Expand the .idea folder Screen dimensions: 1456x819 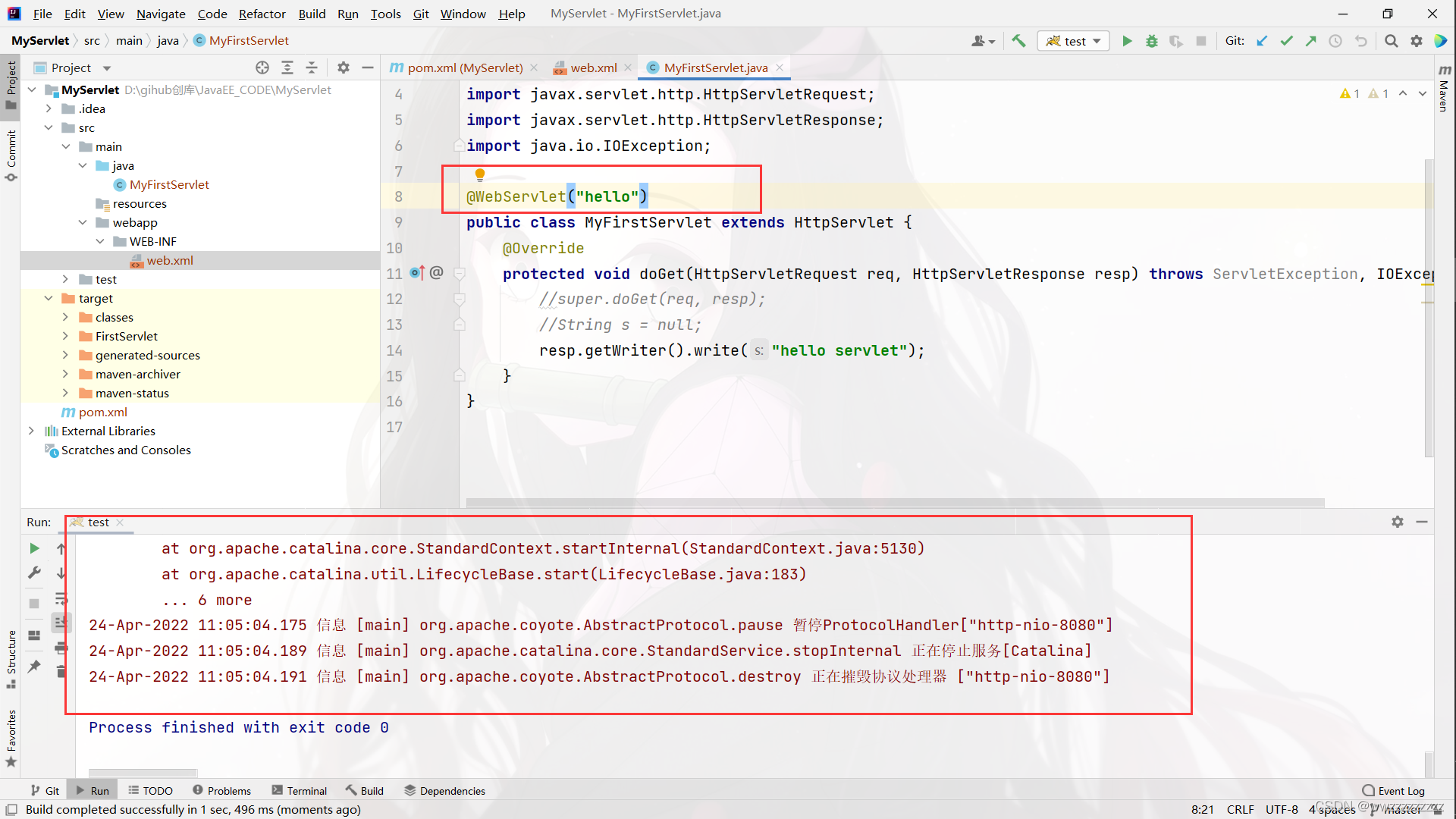click(x=49, y=108)
